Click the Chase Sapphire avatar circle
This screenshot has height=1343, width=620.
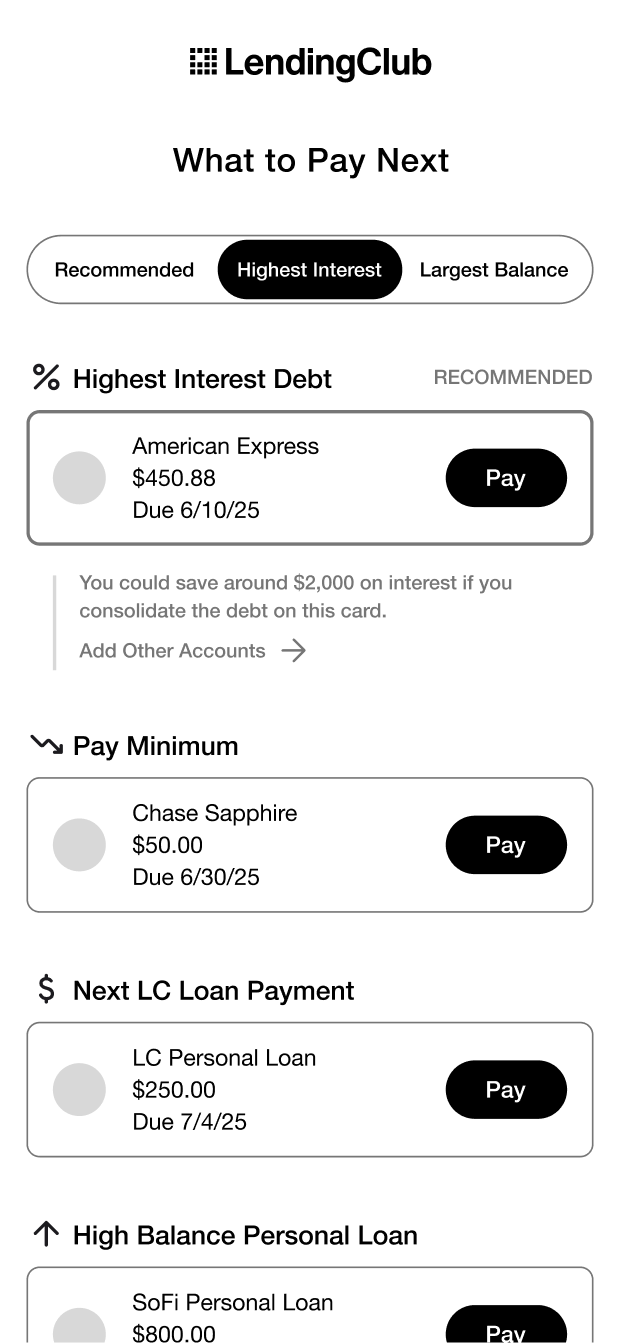point(79,845)
